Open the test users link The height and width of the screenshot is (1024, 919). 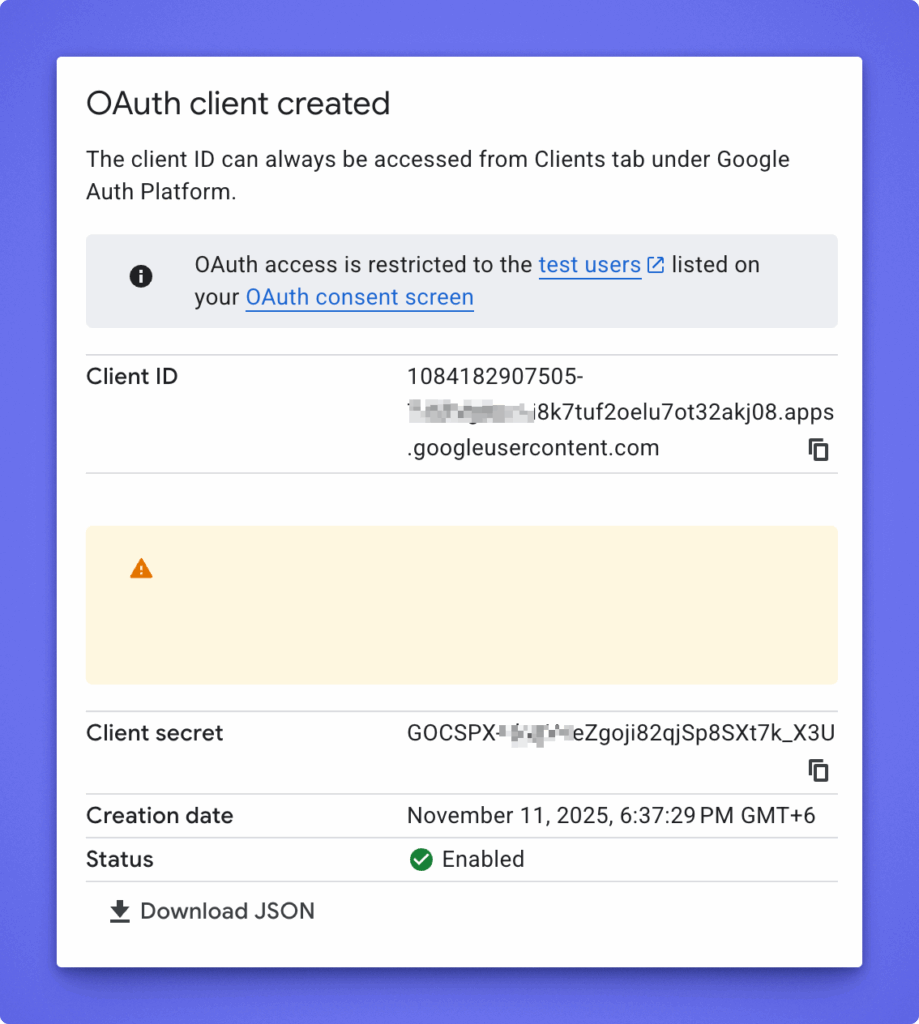pyautogui.click(x=589, y=265)
